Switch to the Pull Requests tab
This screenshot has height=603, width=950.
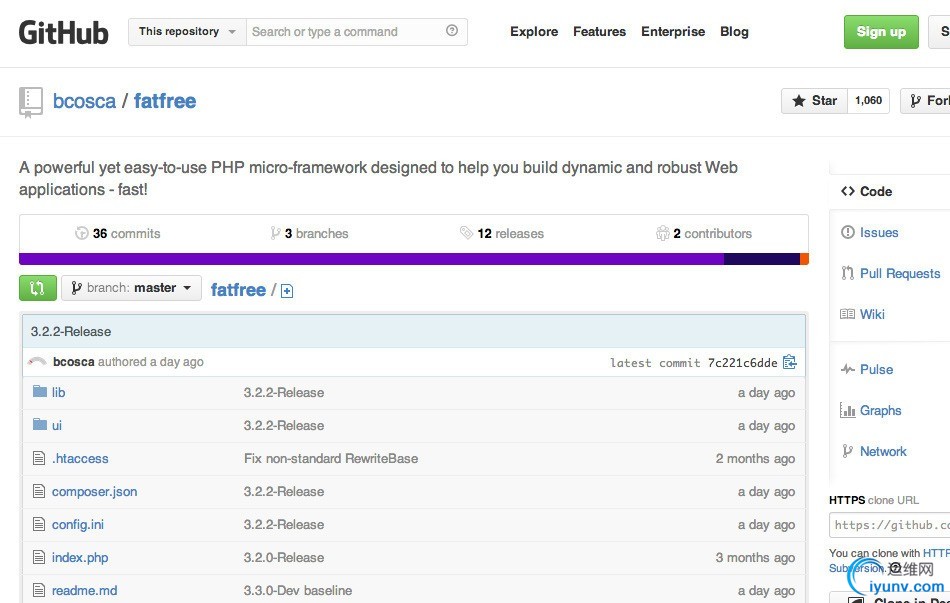[x=891, y=273]
